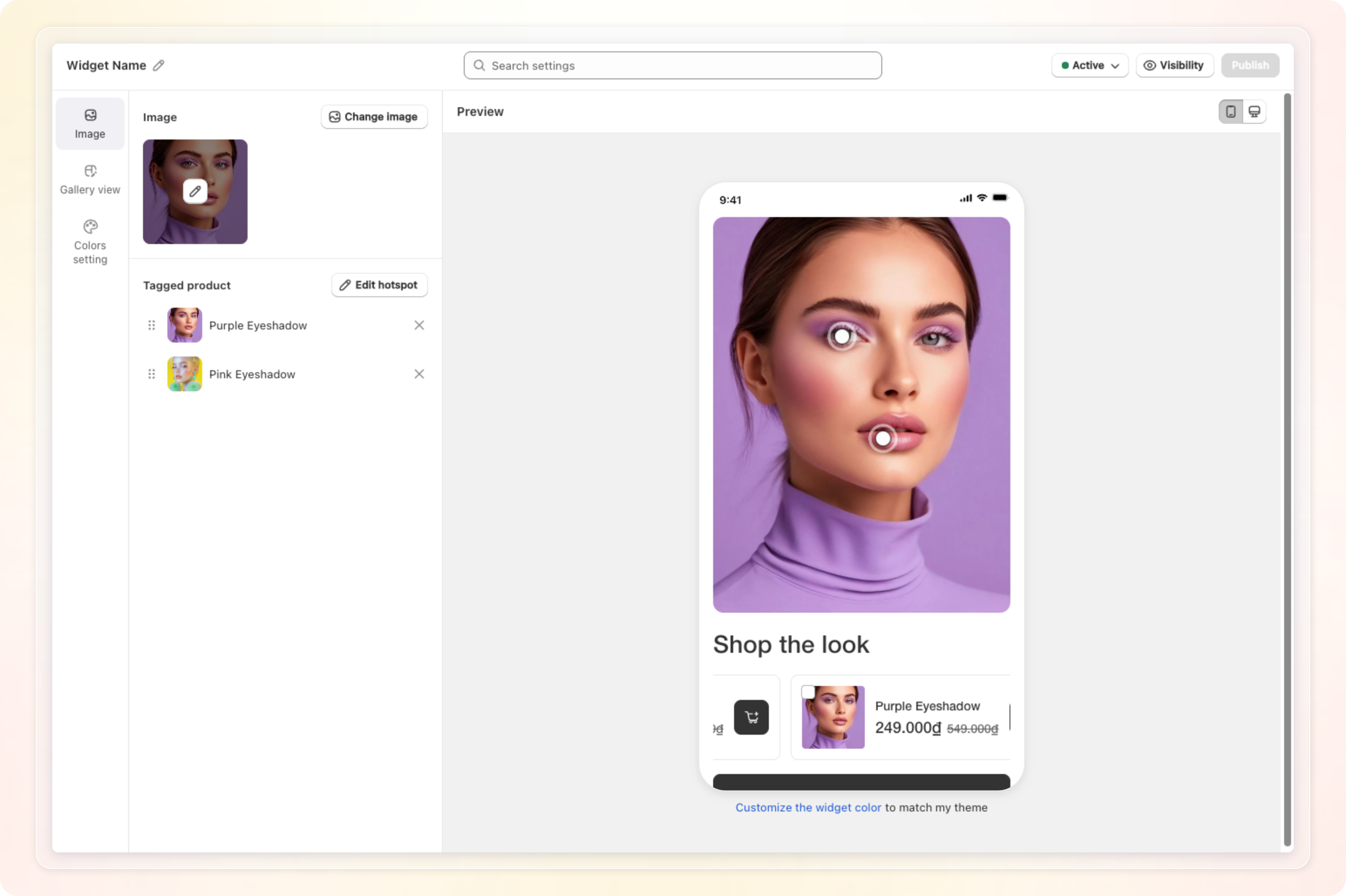
Task: Grab the Purple Eyeshadow drag handle
Action: 151,325
